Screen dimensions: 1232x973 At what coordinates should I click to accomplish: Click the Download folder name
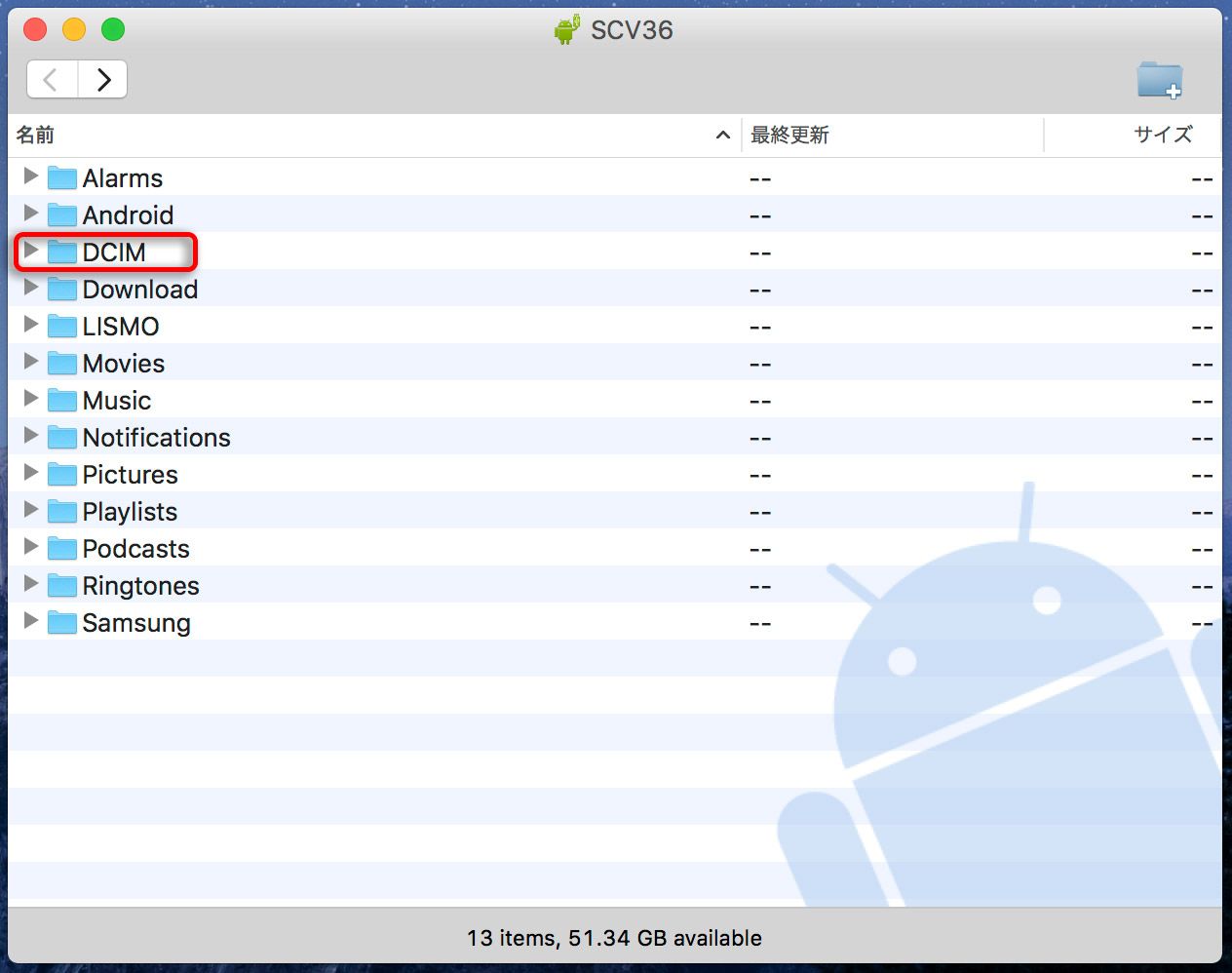pos(140,290)
